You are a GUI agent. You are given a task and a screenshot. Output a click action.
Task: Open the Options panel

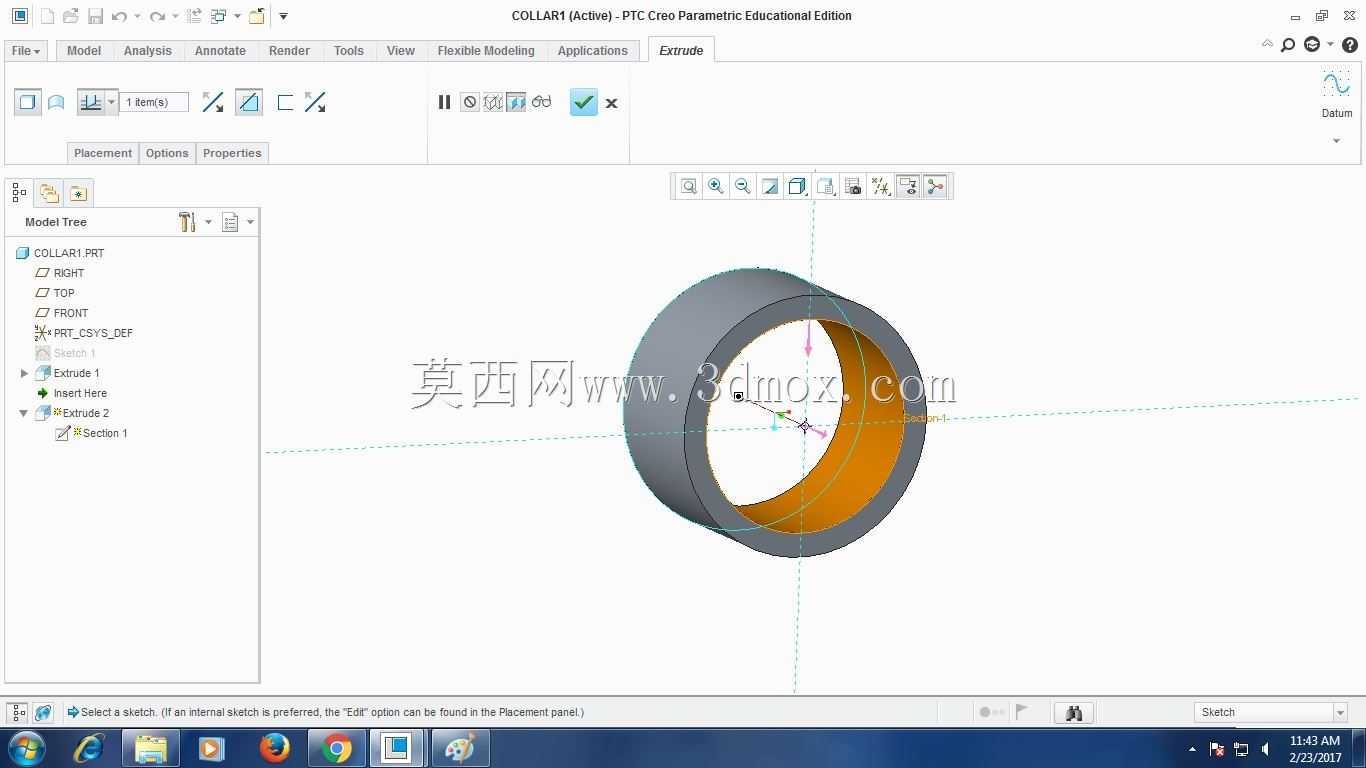(x=167, y=153)
